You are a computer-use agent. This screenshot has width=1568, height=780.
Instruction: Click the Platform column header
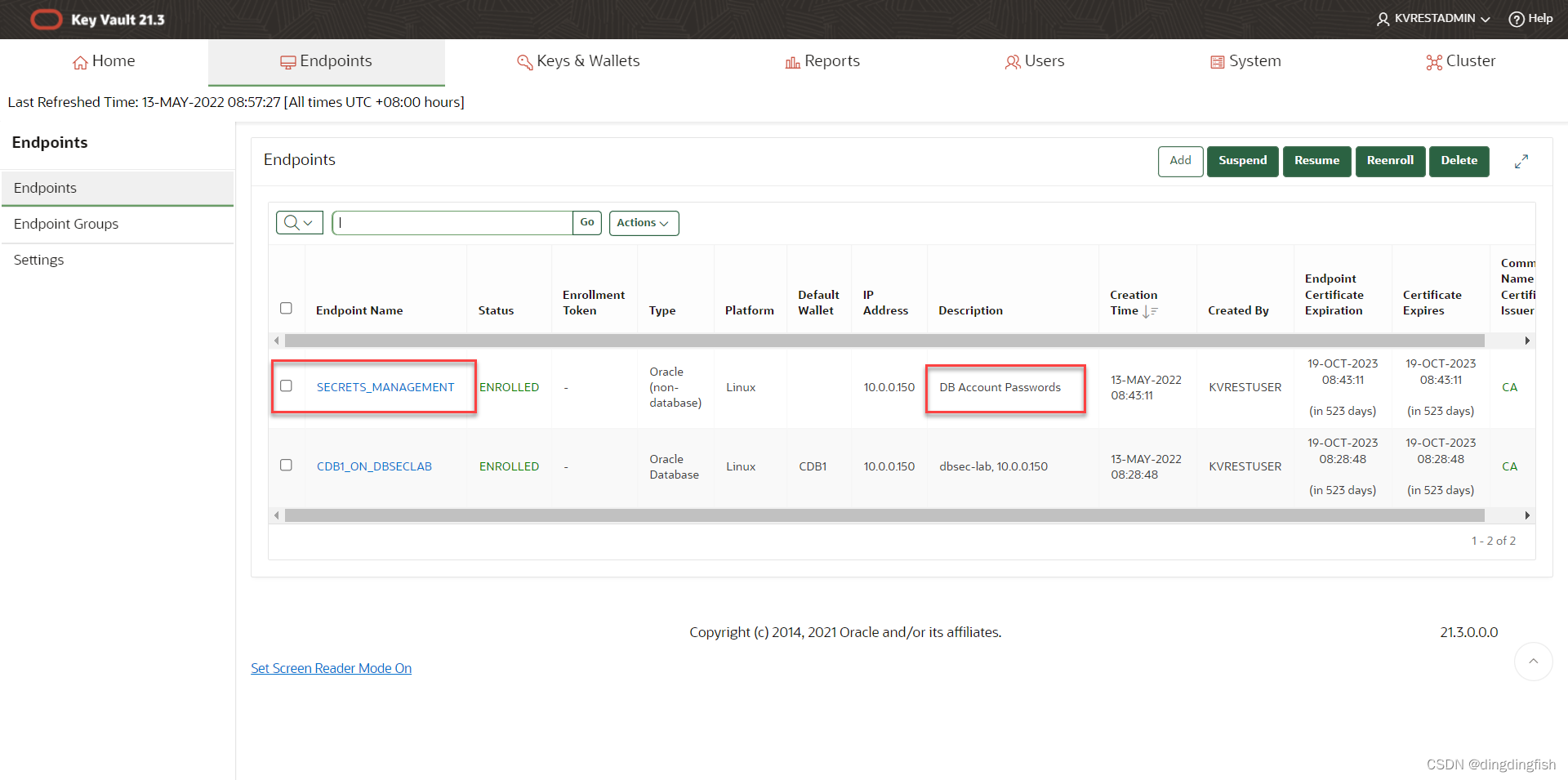749,310
